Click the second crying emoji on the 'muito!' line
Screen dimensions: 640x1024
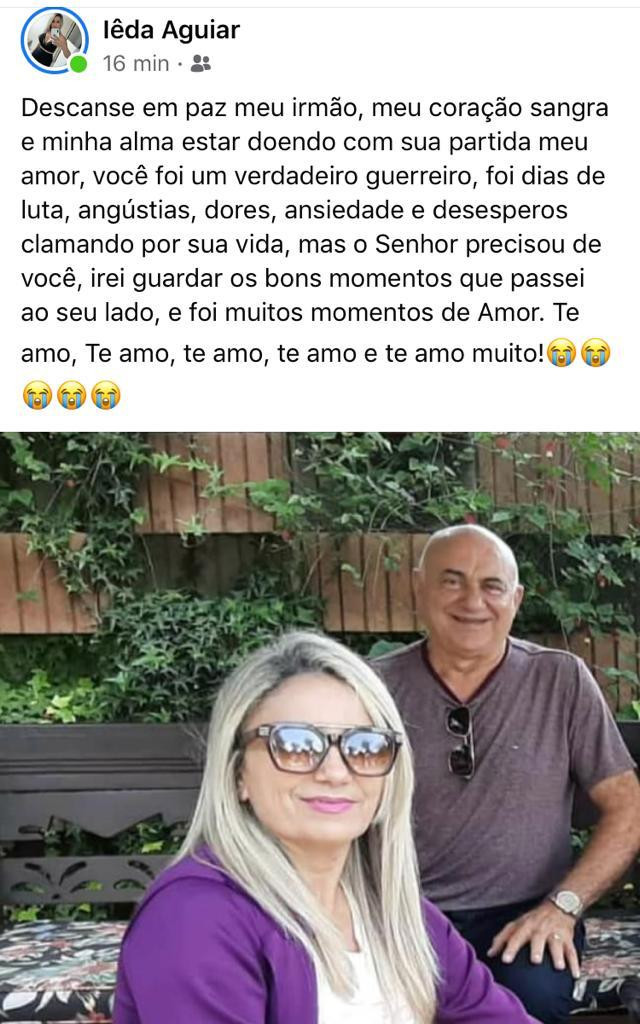(596, 353)
